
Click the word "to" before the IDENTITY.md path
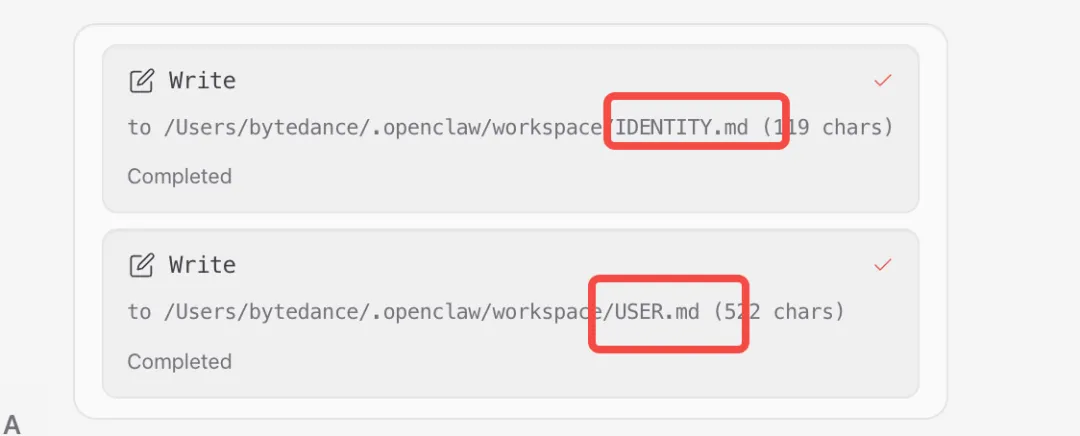tap(138, 127)
